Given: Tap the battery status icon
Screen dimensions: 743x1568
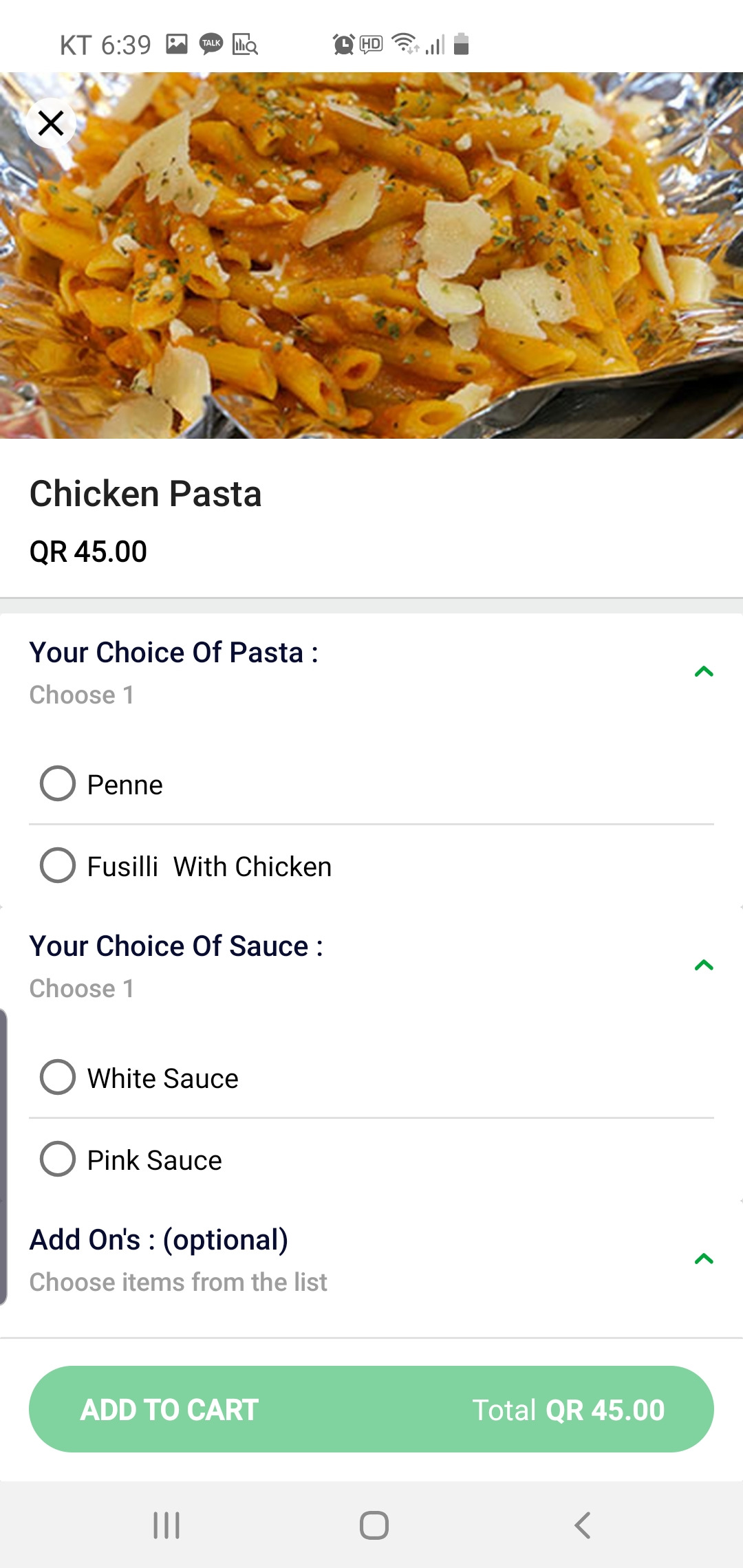Looking at the screenshot, I should [x=462, y=44].
